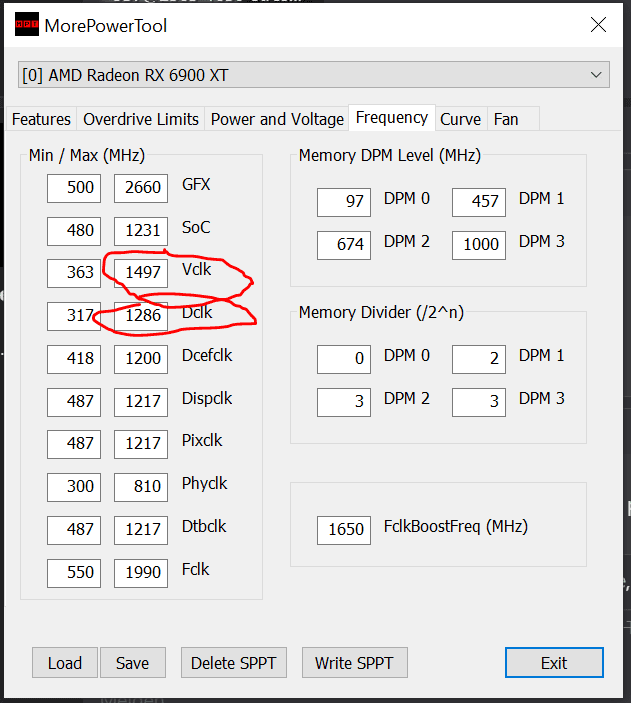Image resolution: width=631 pixels, height=703 pixels.
Task: Click the Dcefclk maximum field showing 1200
Action: [x=141, y=359]
